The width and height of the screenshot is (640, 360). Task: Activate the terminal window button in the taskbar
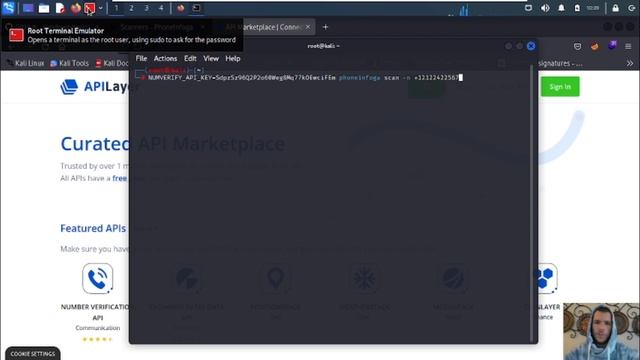tap(196, 8)
